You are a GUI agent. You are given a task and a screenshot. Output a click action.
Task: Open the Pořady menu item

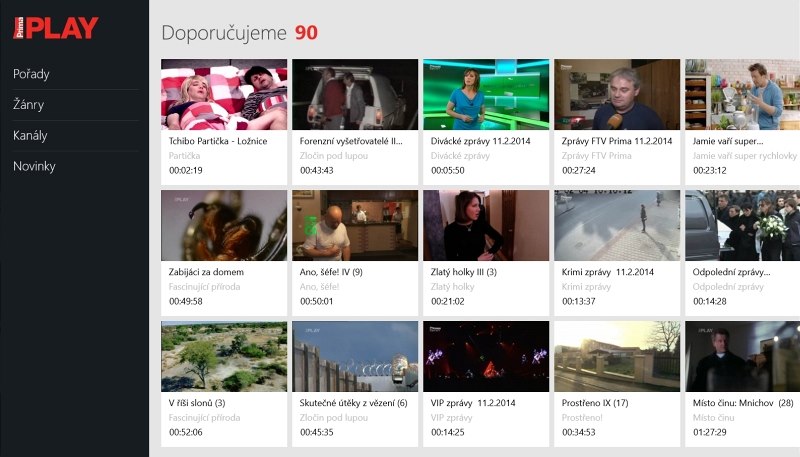31,74
